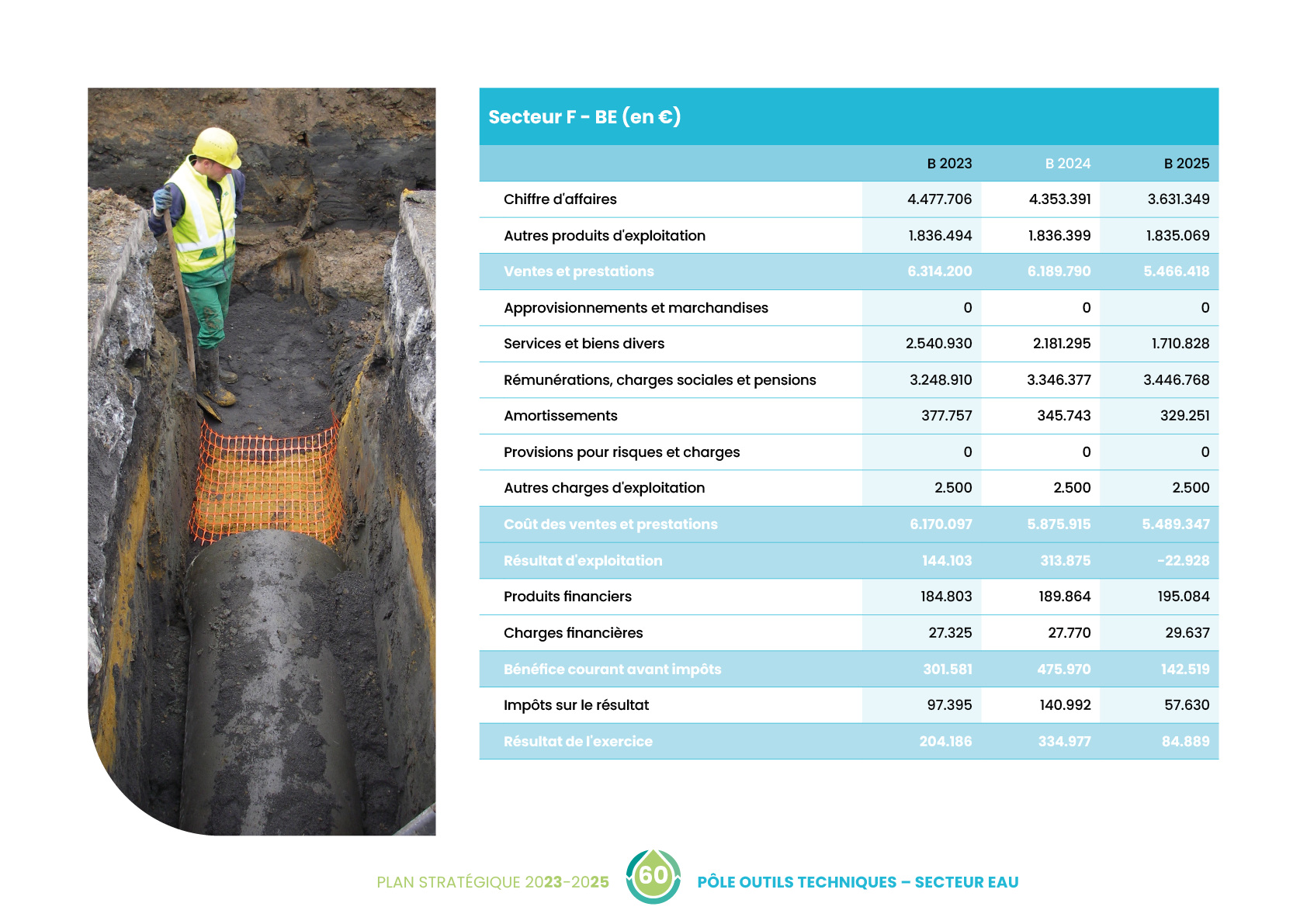
Task: Click the trench worker photograph
Action: pos(262,461)
